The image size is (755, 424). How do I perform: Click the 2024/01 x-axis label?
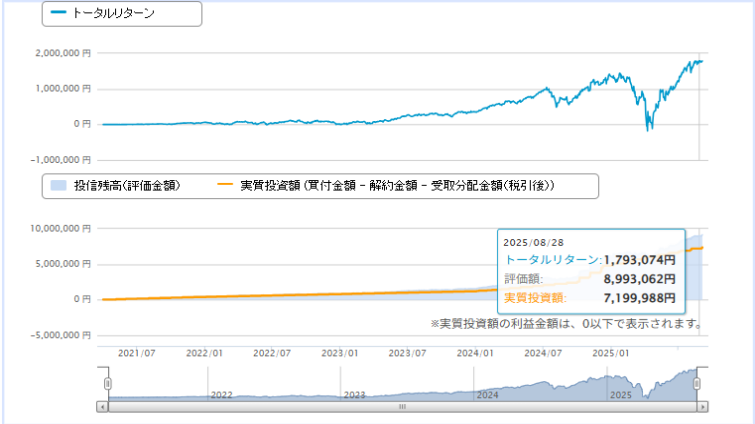coord(475,353)
